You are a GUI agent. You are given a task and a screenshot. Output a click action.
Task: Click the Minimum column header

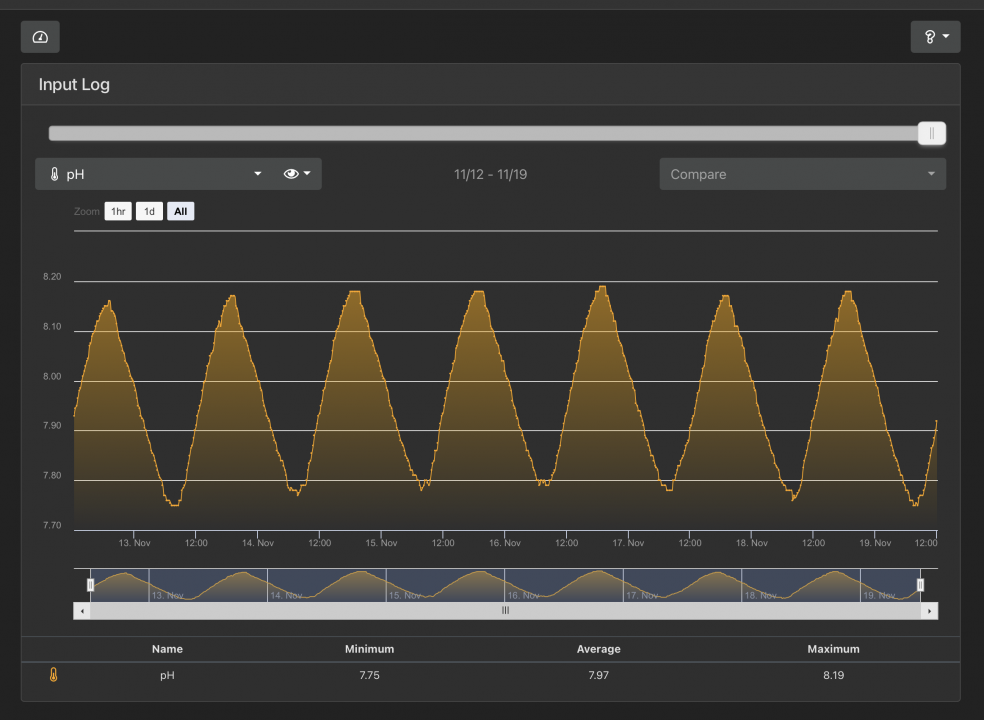[x=369, y=649]
